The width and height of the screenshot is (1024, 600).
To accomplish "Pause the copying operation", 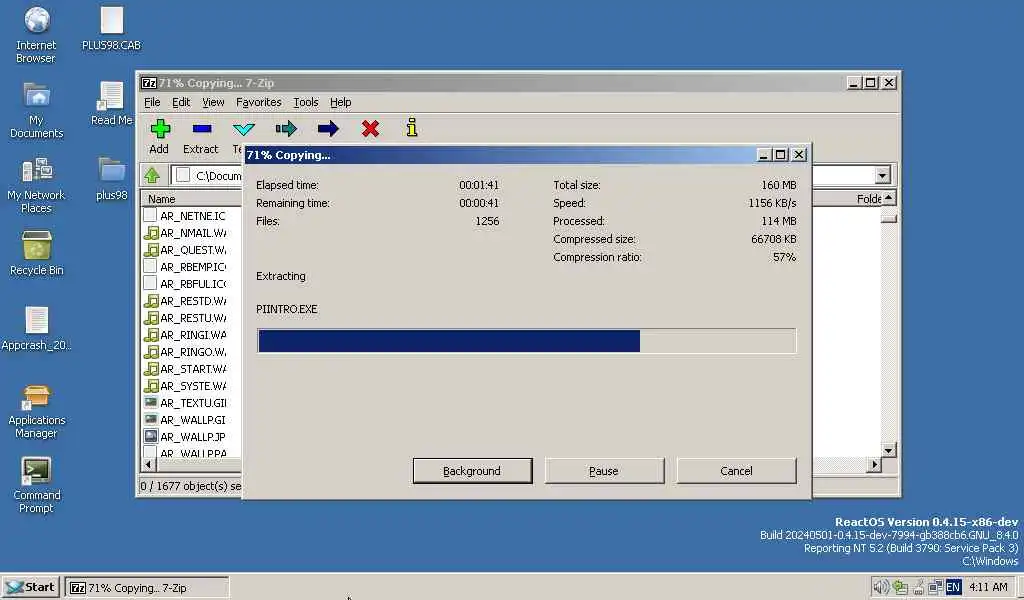I will (604, 471).
